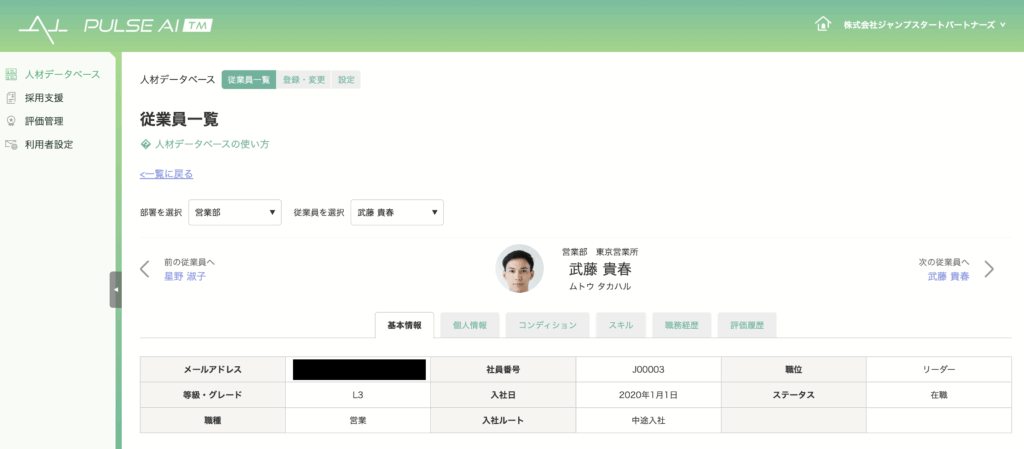Click the L3 grade value
This screenshot has width=1024, height=449.
click(358, 395)
